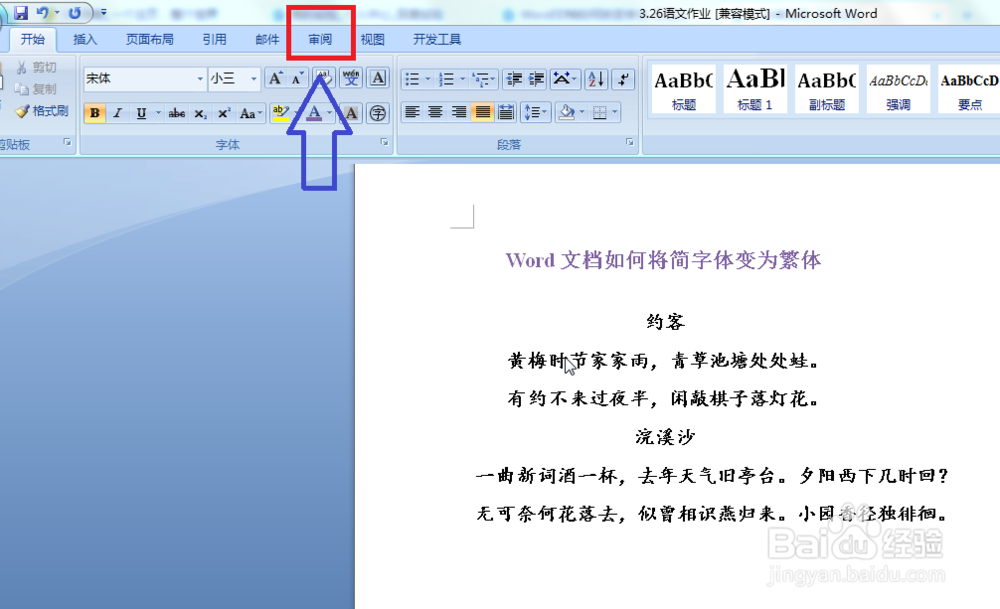Screen dimensions: 1000x609
Task: Open the Phonetic Guide tool
Action: tap(351, 76)
